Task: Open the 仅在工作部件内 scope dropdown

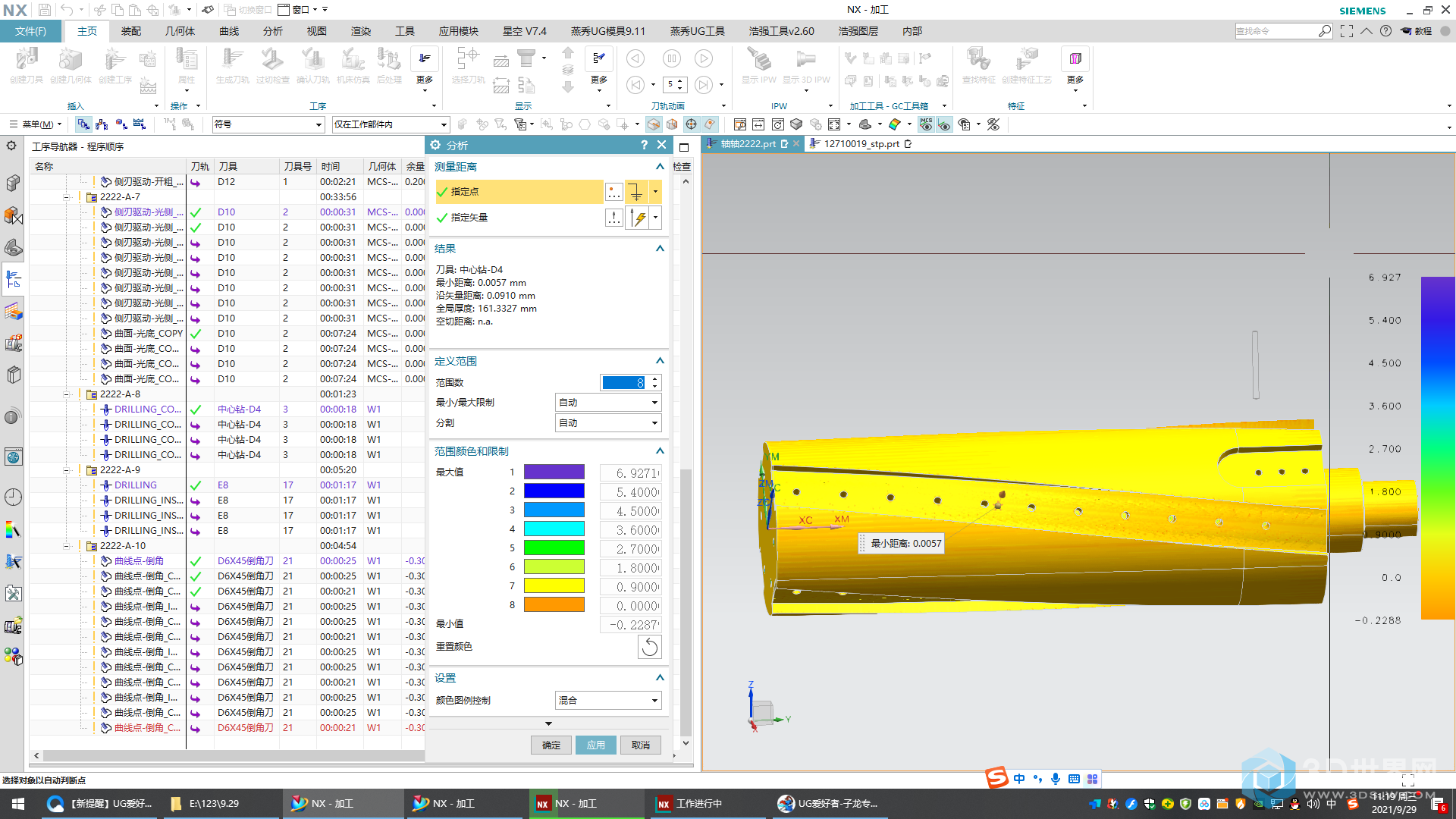Action: tap(391, 124)
